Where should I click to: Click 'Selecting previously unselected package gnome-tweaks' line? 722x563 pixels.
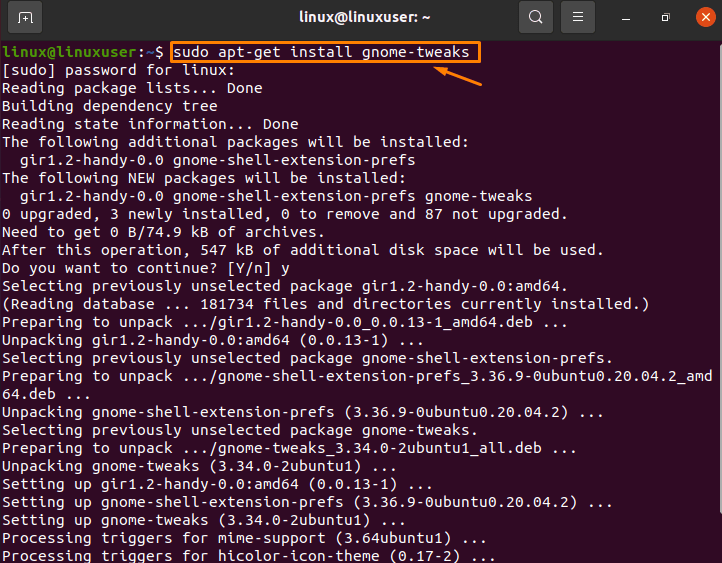coord(240,430)
